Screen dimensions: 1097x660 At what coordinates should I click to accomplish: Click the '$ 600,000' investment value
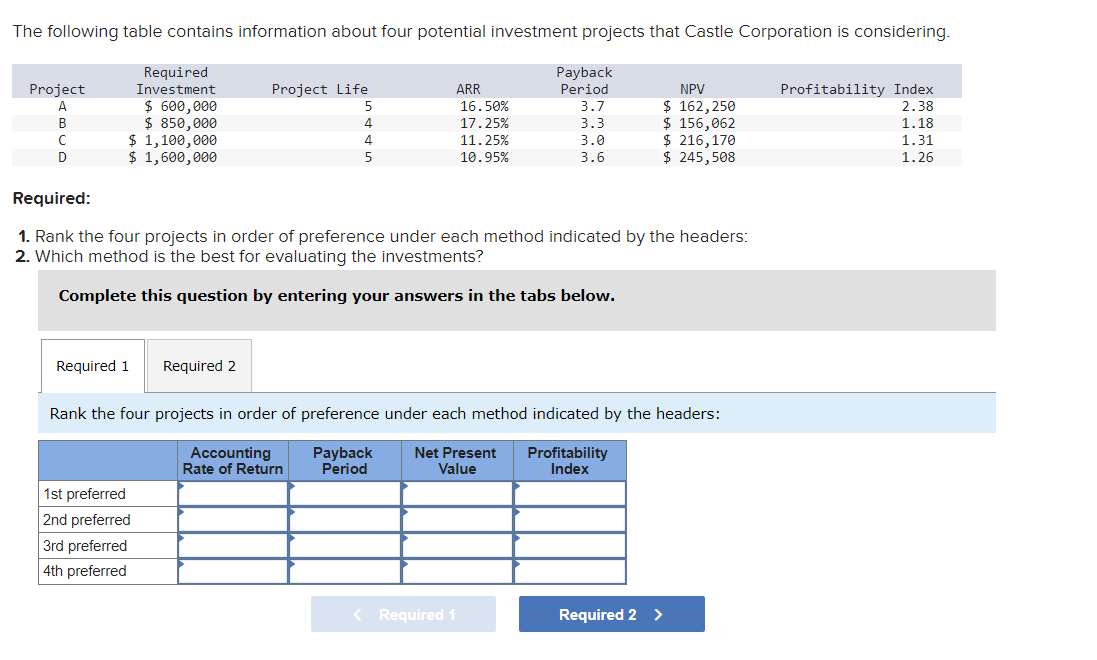[181, 106]
